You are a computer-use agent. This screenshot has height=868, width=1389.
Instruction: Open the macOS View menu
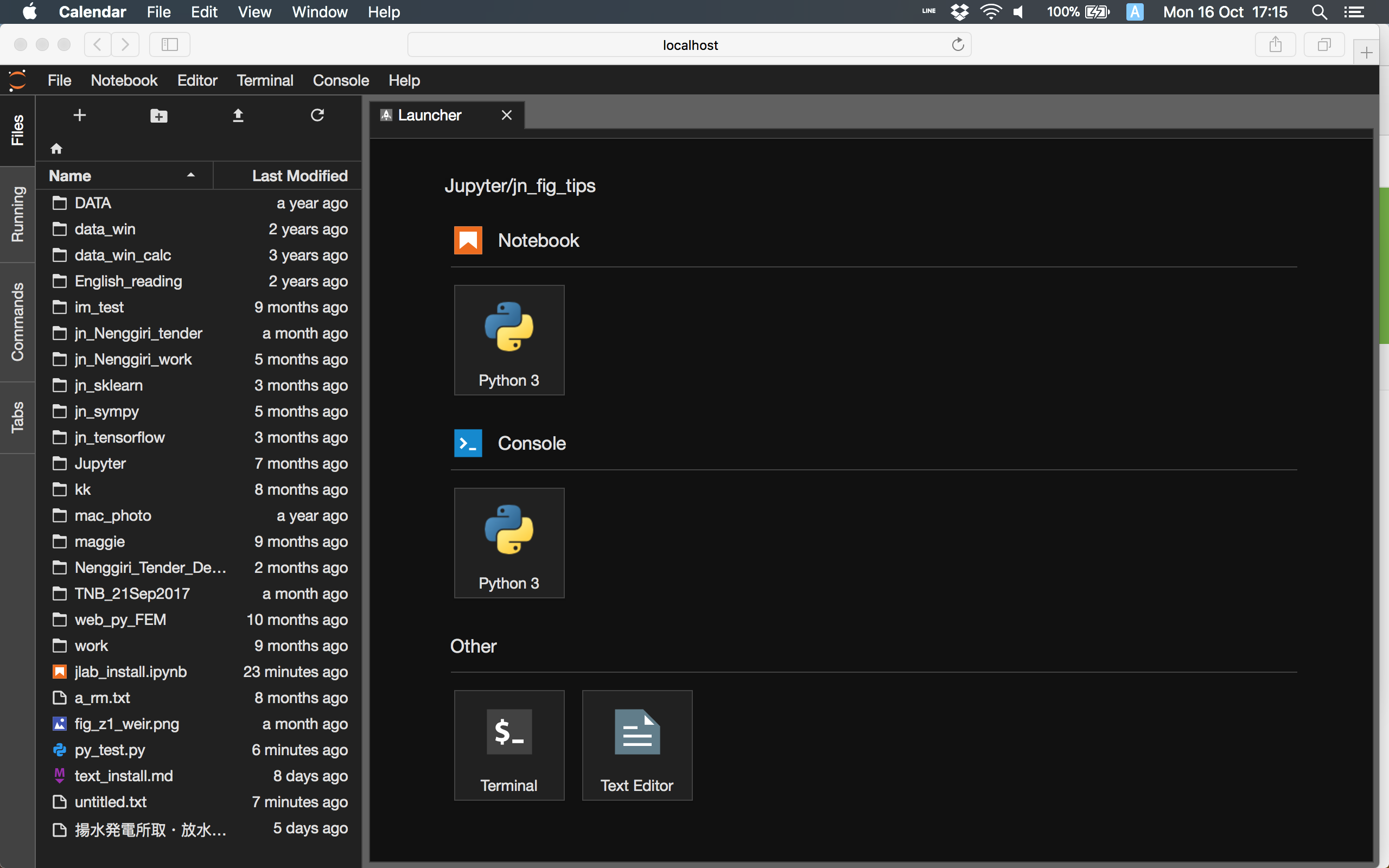[x=254, y=11]
